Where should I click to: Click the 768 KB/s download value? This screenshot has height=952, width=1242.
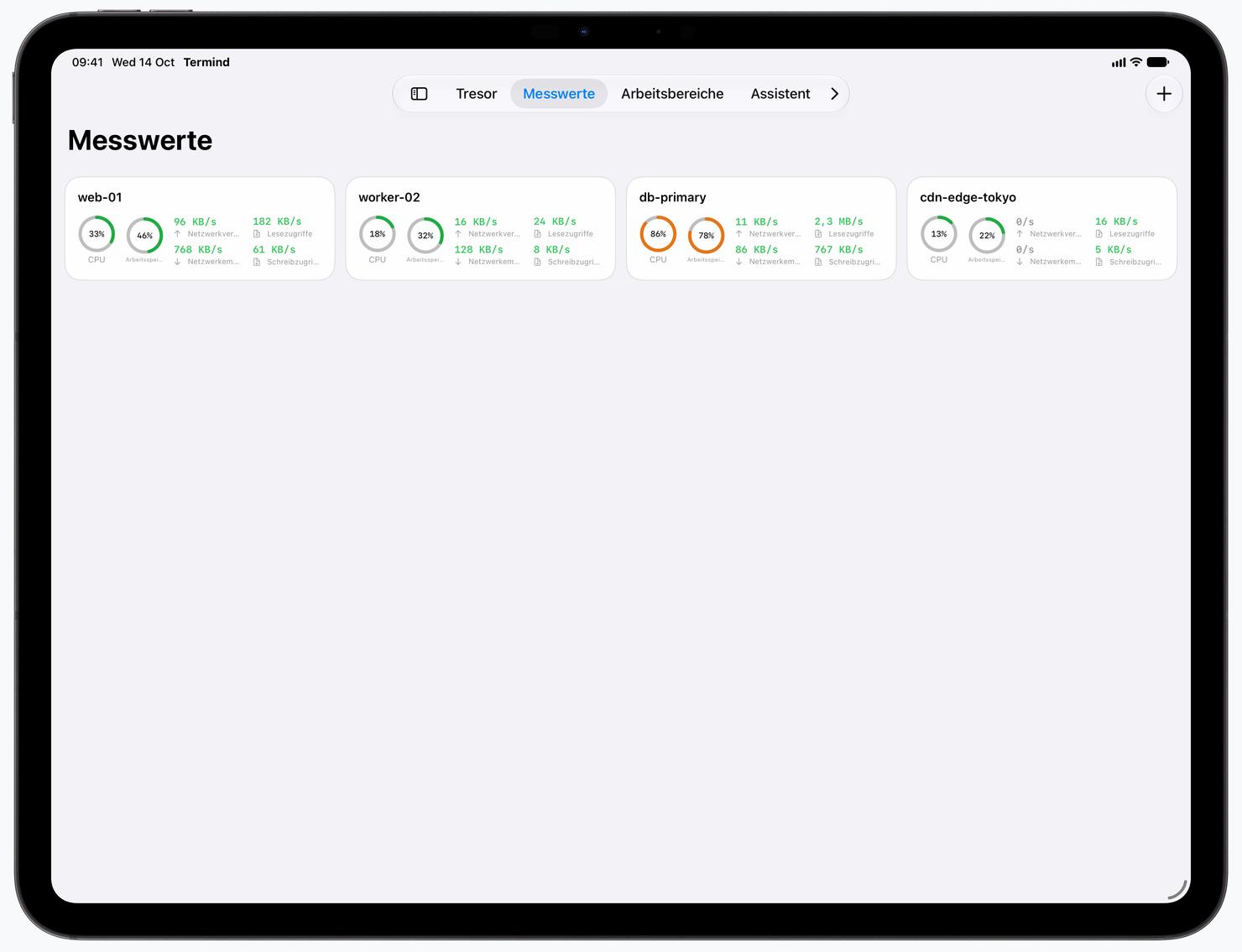pos(198,249)
